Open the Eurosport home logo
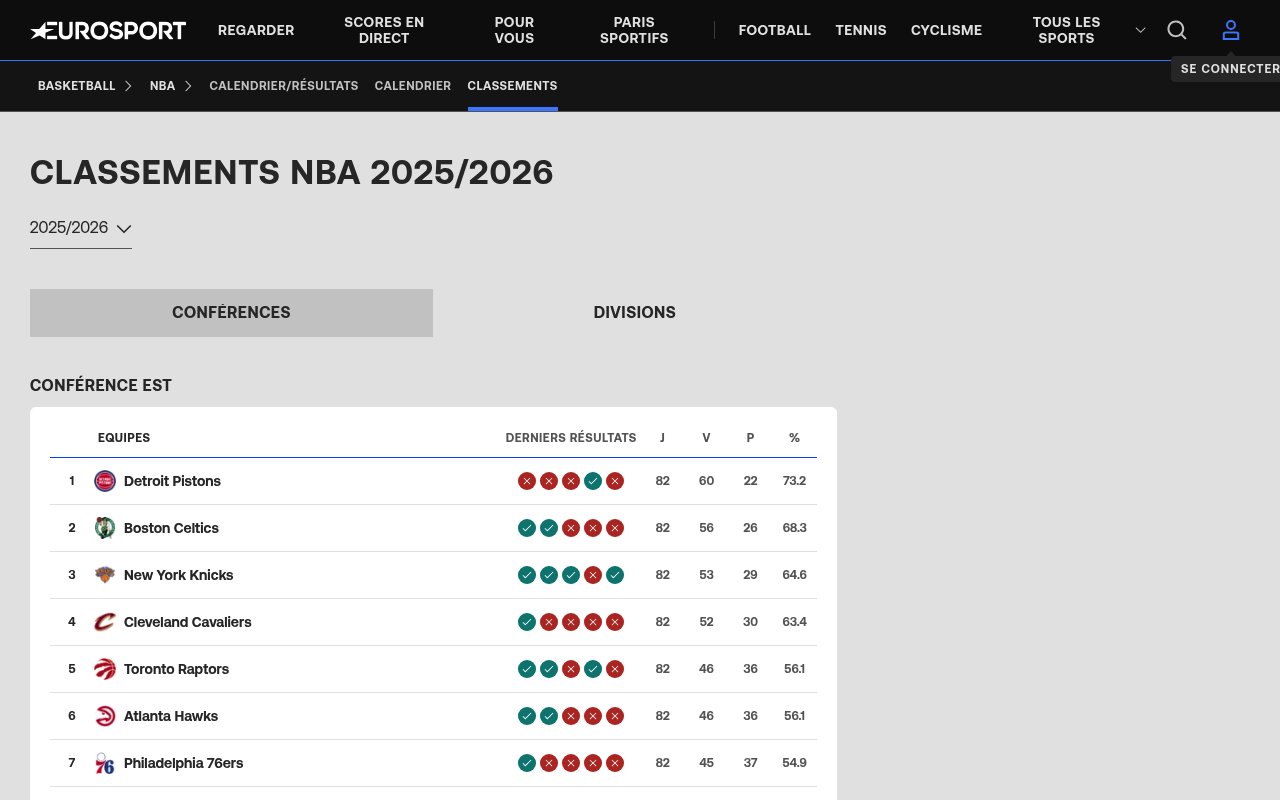Screen dimensions: 1280x800 click(x=108, y=30)
